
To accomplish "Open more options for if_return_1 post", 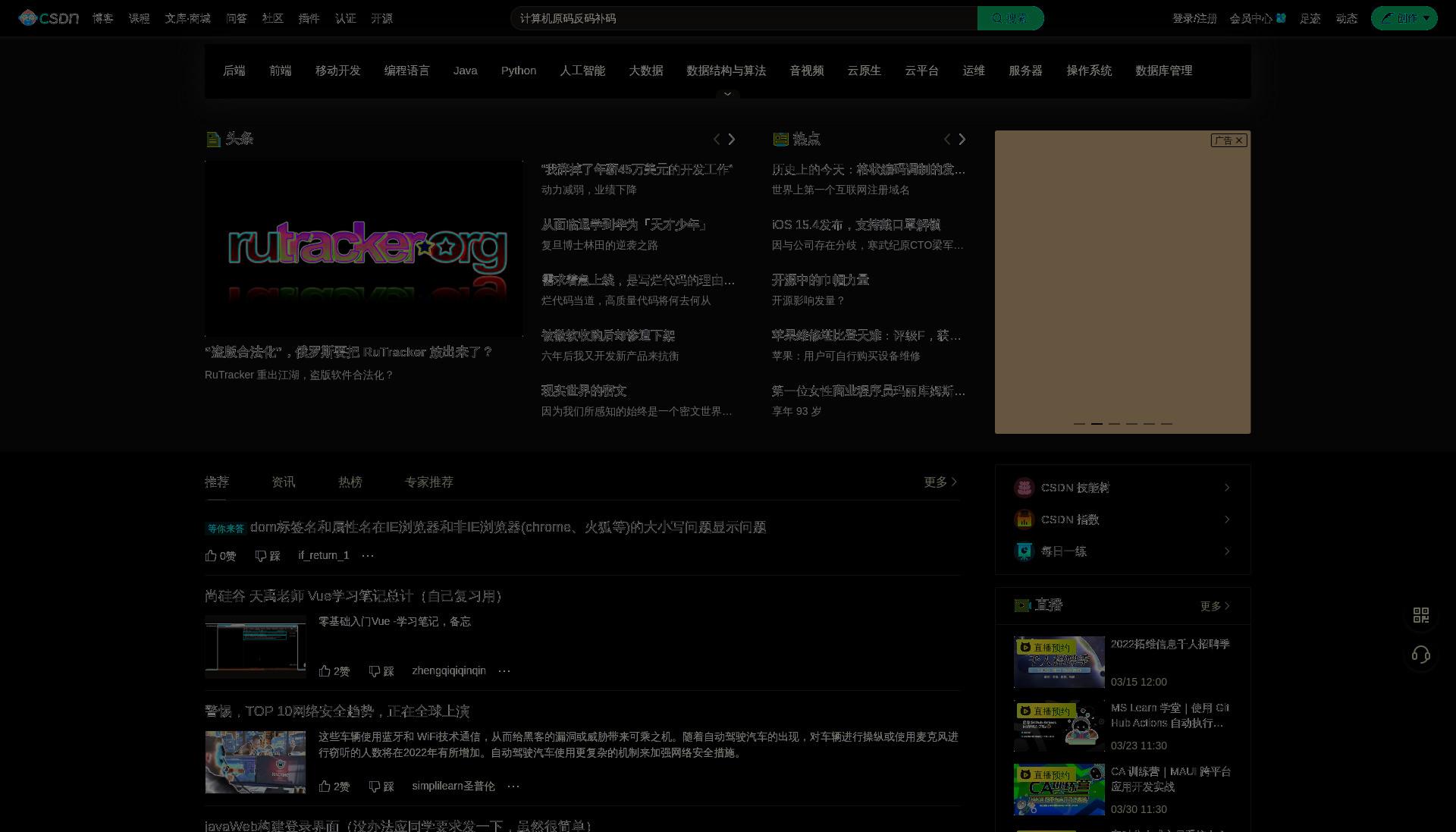I will pyautogui.click(x=368, y=556).
